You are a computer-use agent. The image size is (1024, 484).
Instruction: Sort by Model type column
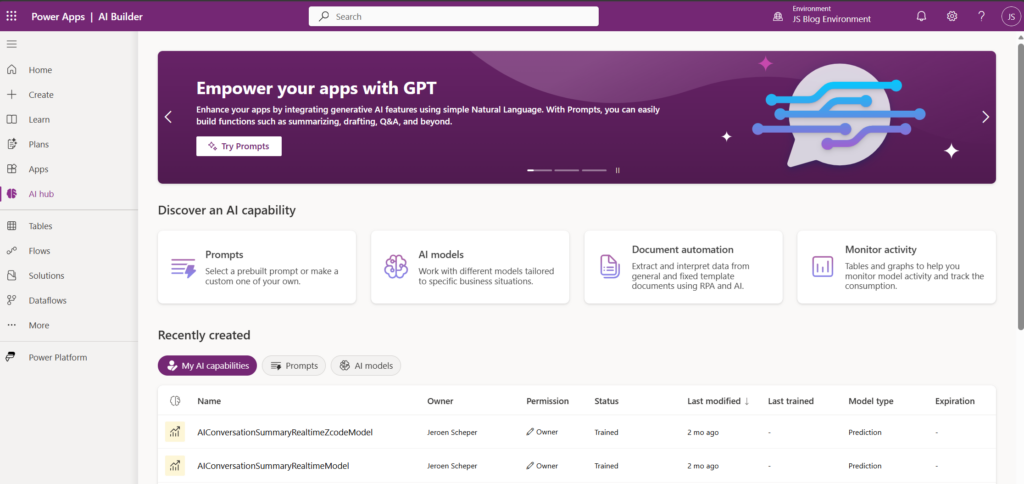pos(871,401)
